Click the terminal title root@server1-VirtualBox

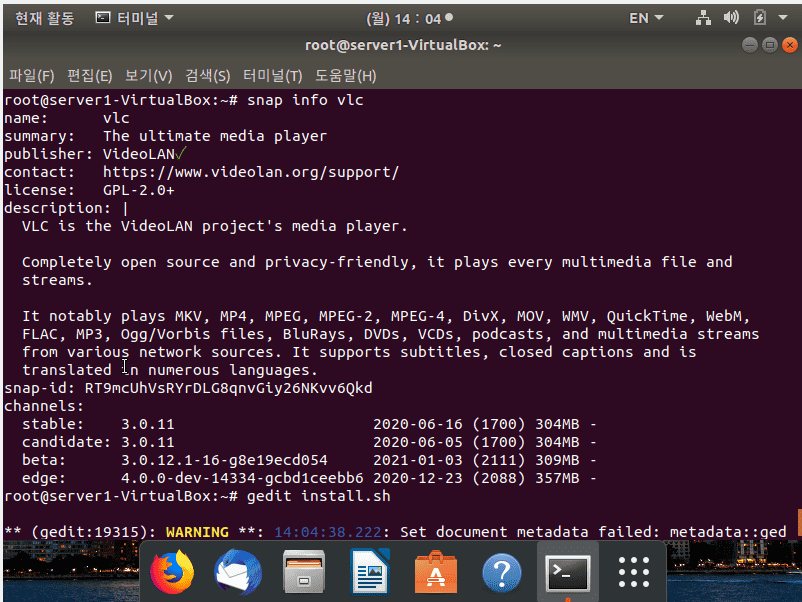(403, 46)
